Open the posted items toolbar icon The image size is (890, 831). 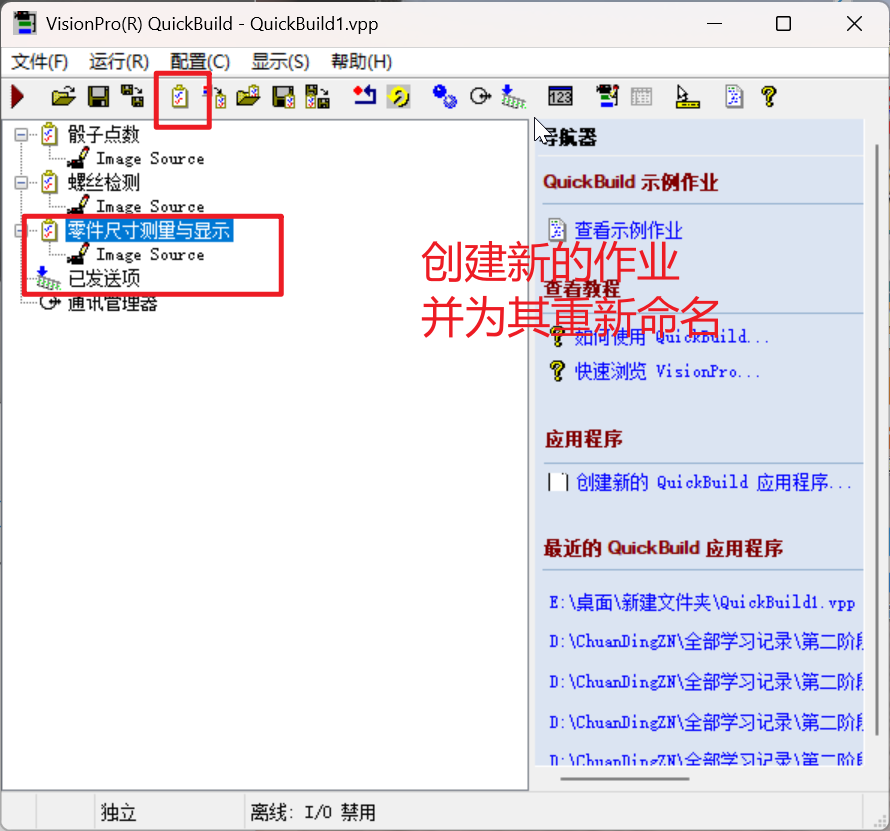click(514, 96)
